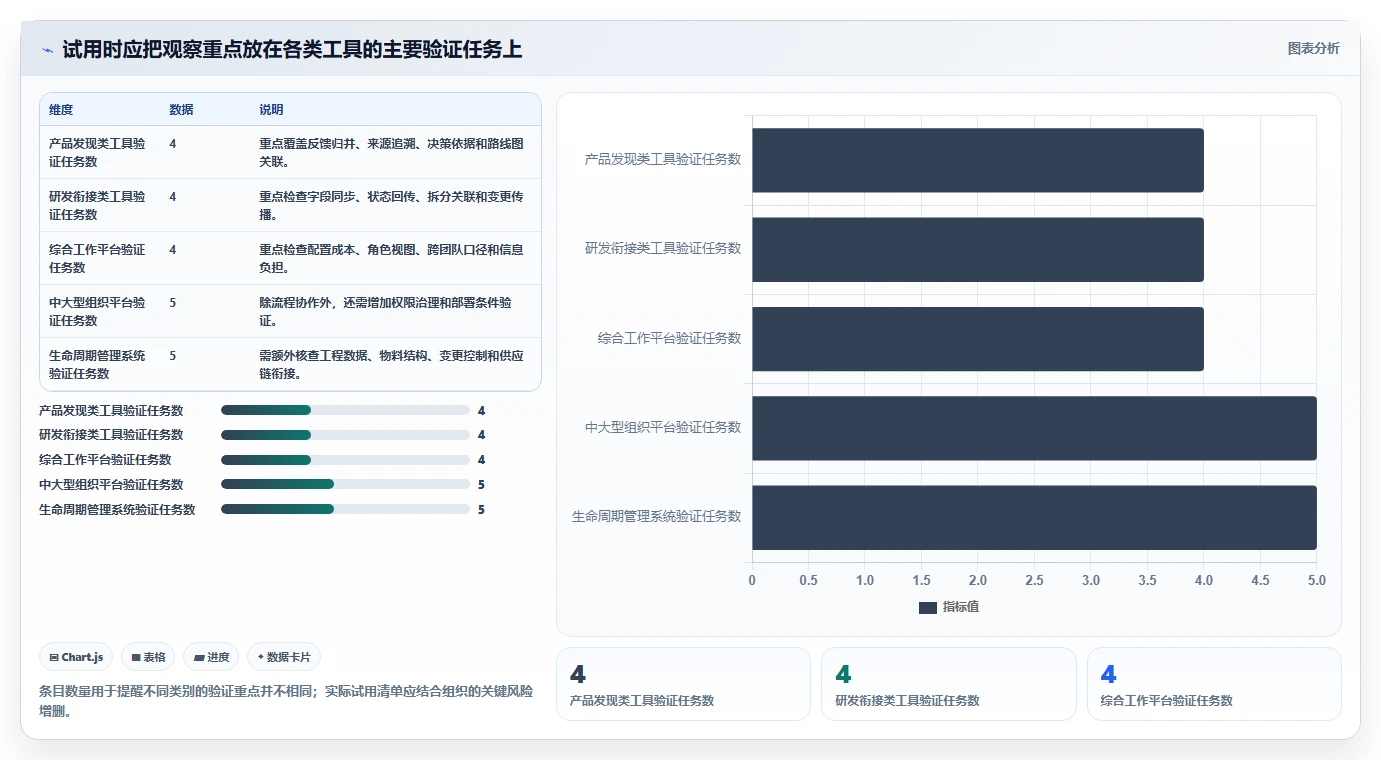Click x-axis tick label 5.0
Screen dimensions: 1381x760
[x=1316, y=580]
